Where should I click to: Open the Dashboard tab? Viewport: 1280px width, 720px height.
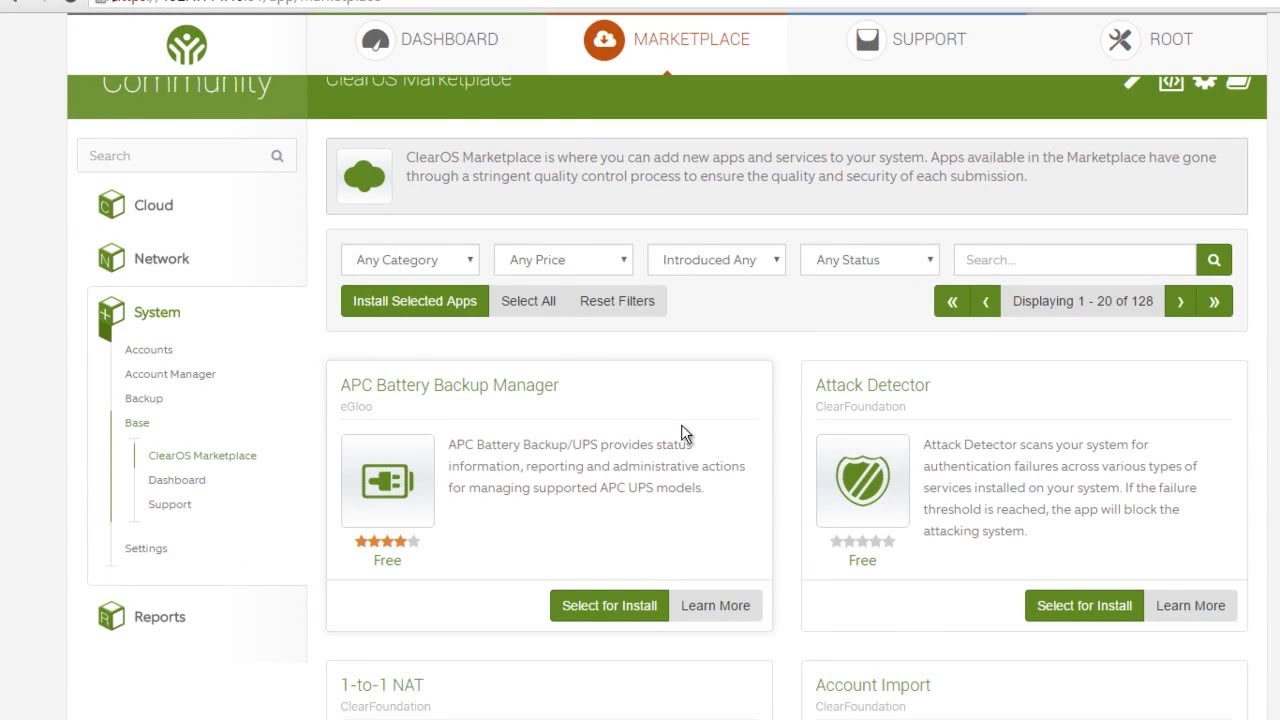[x=427, y=40]
